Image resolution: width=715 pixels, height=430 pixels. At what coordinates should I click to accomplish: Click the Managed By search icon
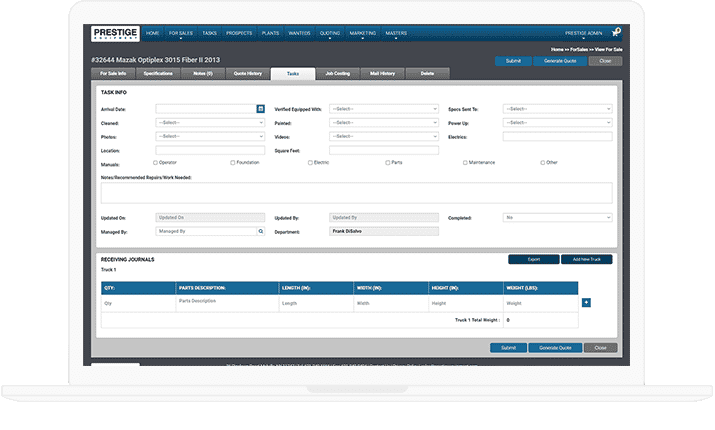[x=261, y=231]
